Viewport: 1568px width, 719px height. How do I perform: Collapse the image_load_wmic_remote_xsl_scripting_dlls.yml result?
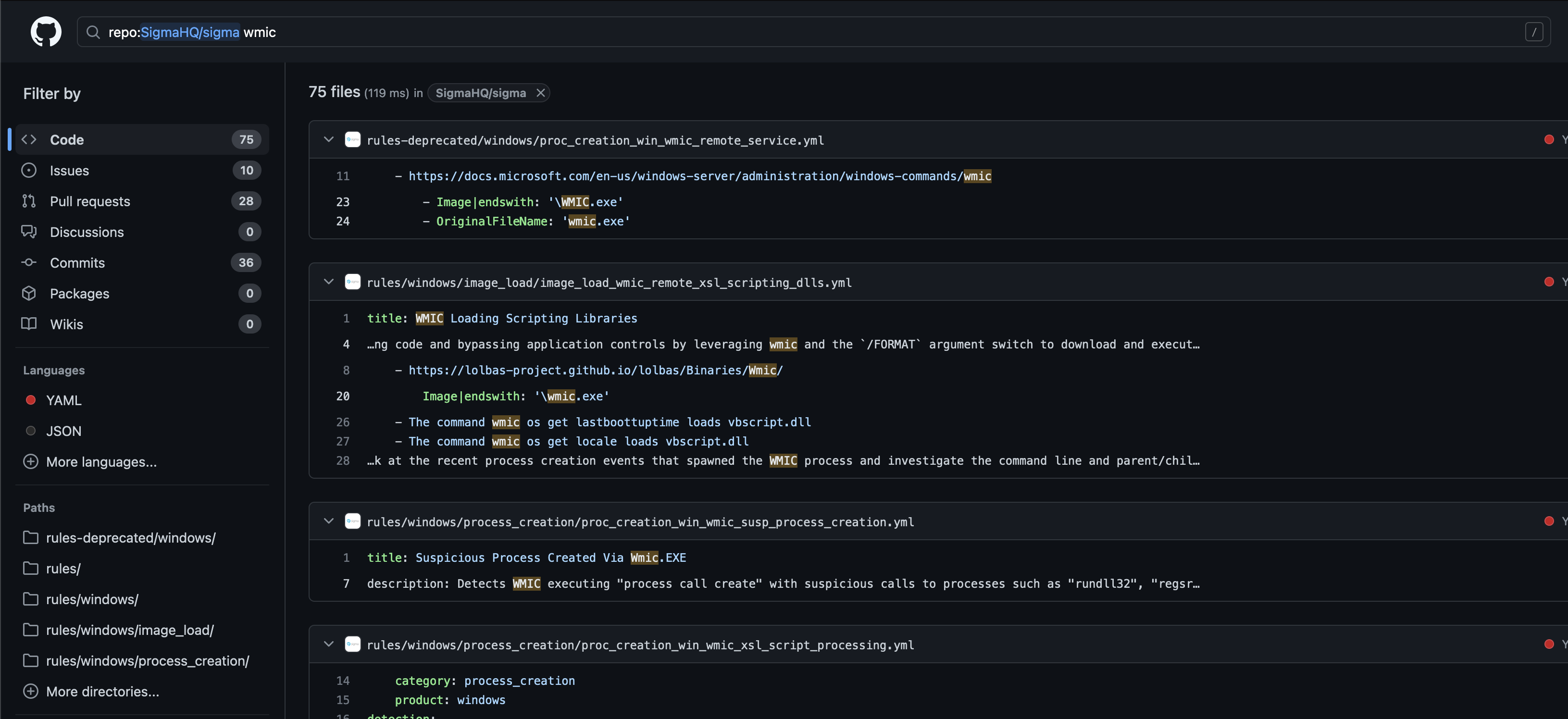coord(329,281)
